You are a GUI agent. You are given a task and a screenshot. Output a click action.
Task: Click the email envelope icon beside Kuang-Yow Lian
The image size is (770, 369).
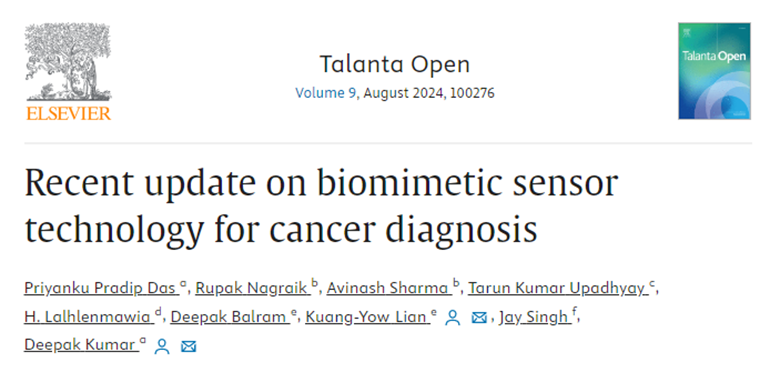[479, 318]
